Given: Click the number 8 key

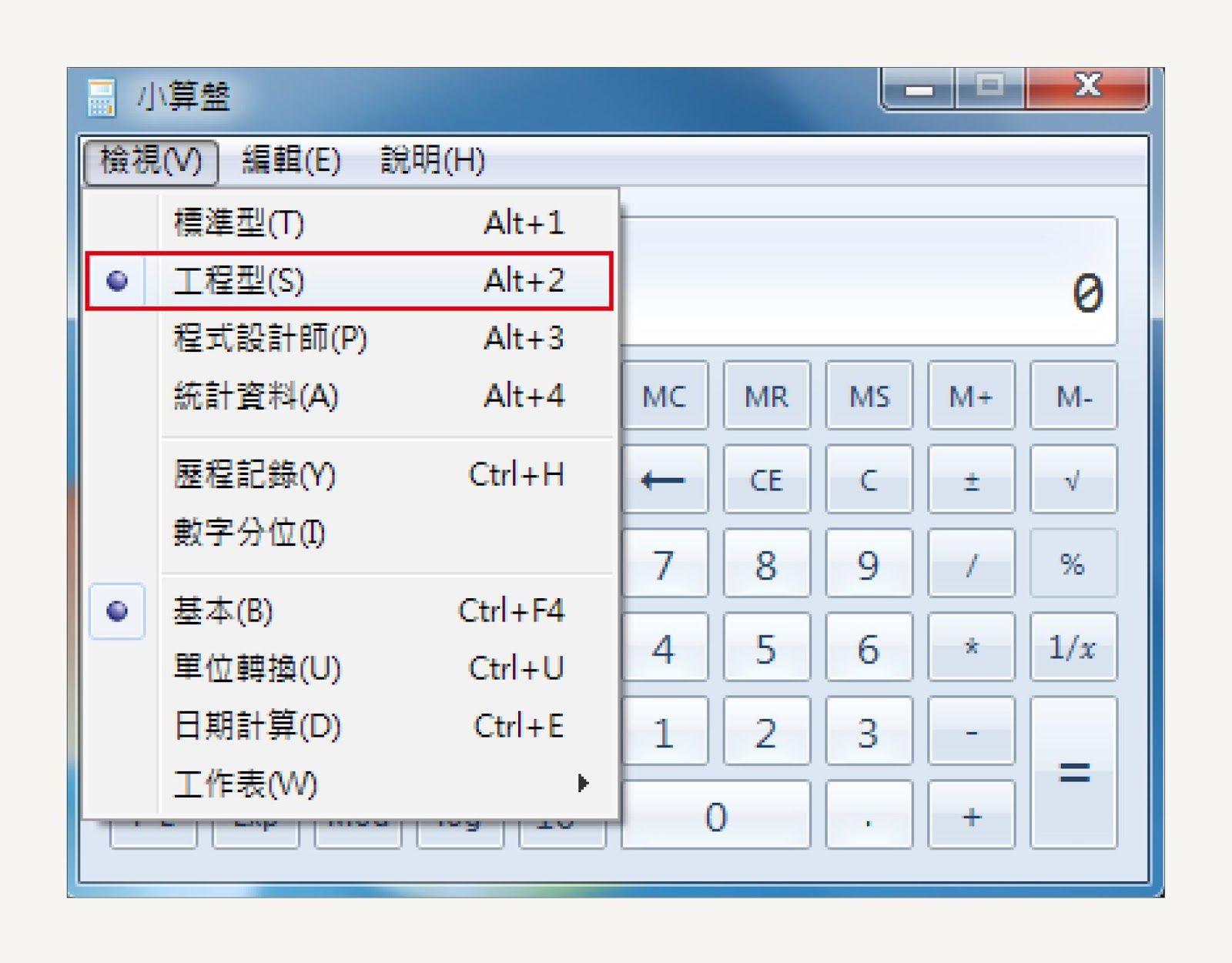Looking at the screenshot, I should tap(767, 563).
